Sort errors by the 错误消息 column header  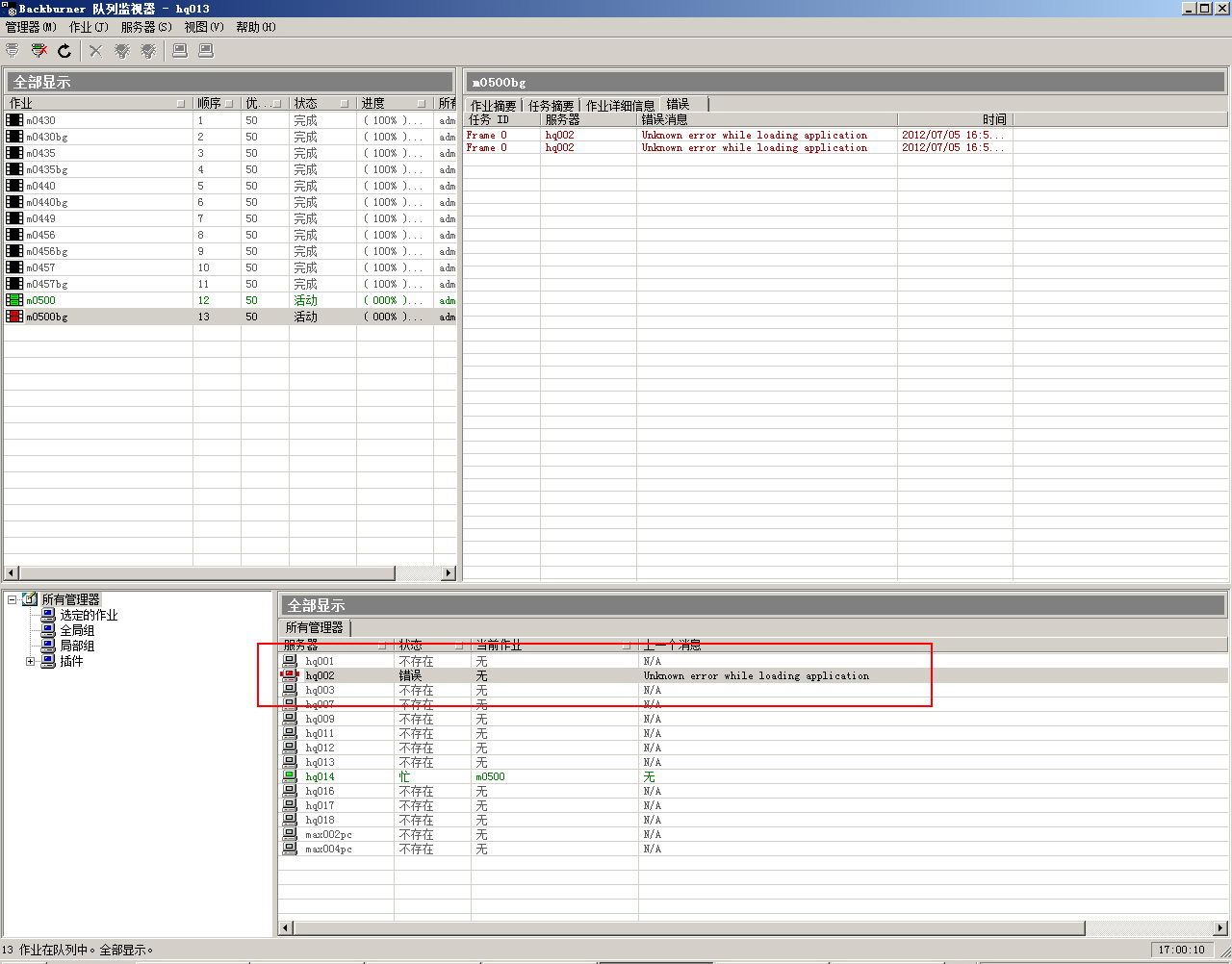pos(767,119)
